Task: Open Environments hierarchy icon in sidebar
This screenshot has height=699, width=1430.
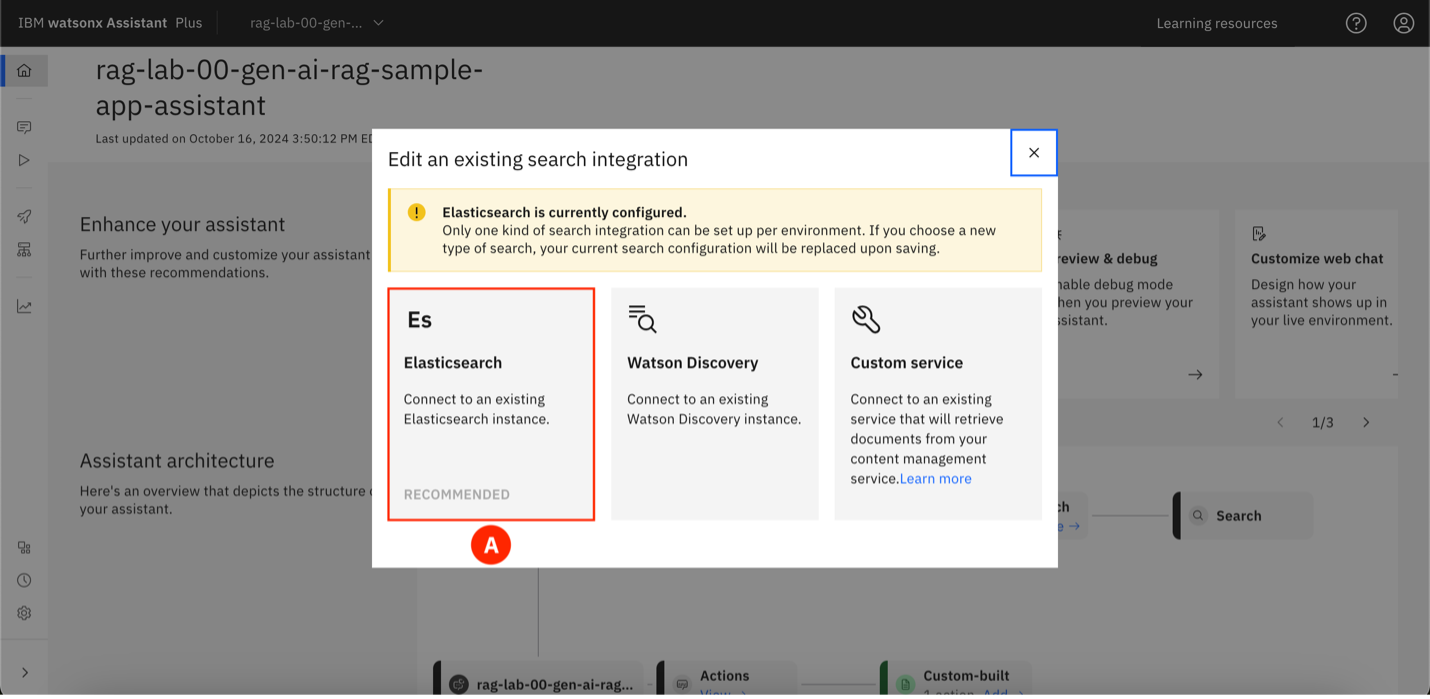Action: pos(24,250)
